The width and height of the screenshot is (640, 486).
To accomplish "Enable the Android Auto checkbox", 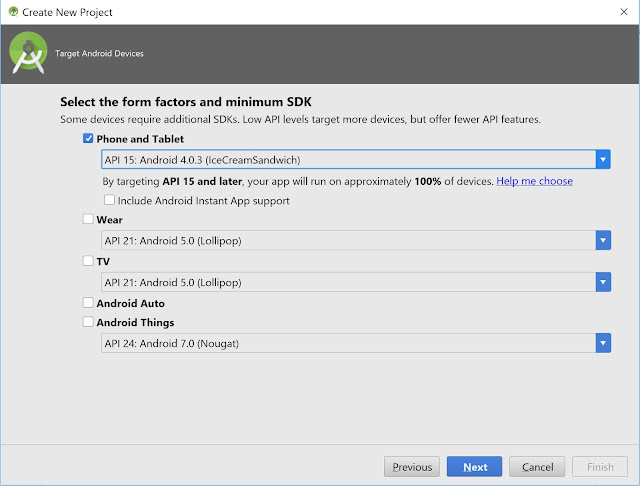I will tap(88, 303).
